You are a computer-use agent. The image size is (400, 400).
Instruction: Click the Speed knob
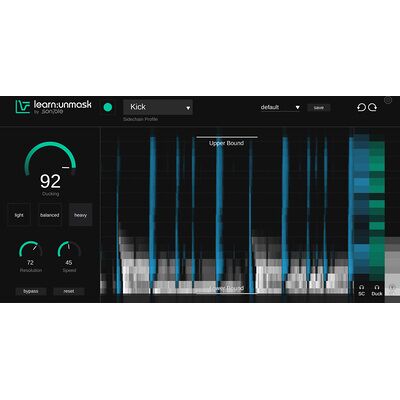click(x=69, y=250)
